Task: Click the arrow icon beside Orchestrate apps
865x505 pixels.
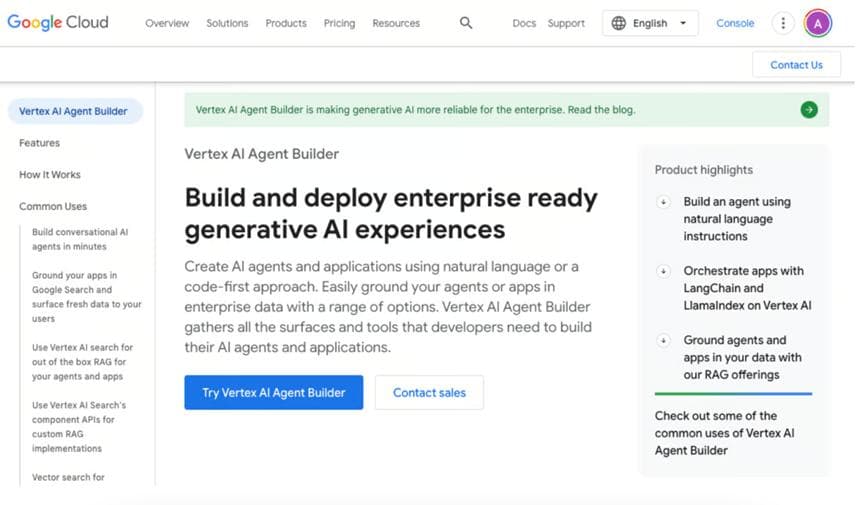Action: 663,271
